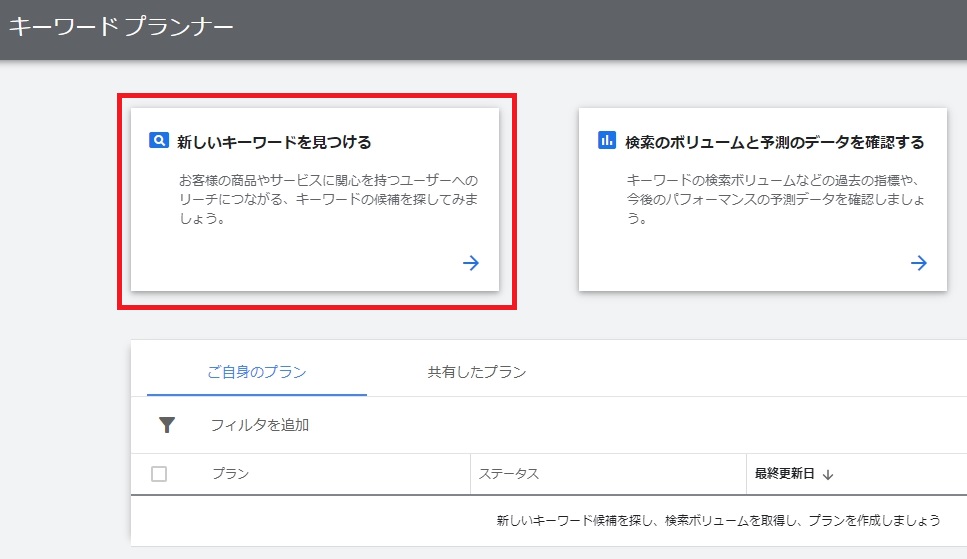This screenshot has width=967, height=559.
Task: Click the bar chart icon on 検索のボリューム card
Action: coord(607,141)
